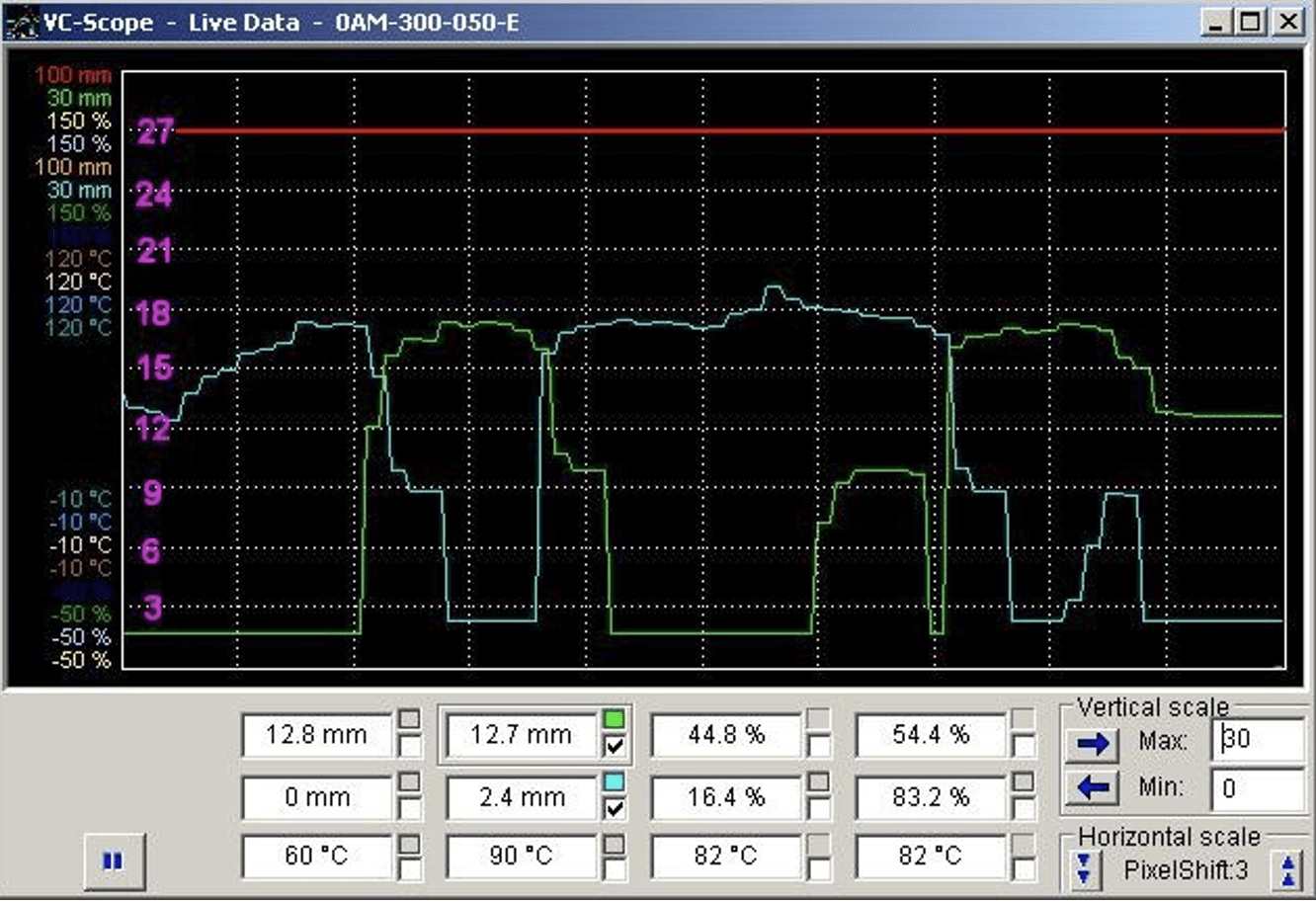Click the red 100 mm axis label
Screen dimensions: 1316x903
[74, 75]
